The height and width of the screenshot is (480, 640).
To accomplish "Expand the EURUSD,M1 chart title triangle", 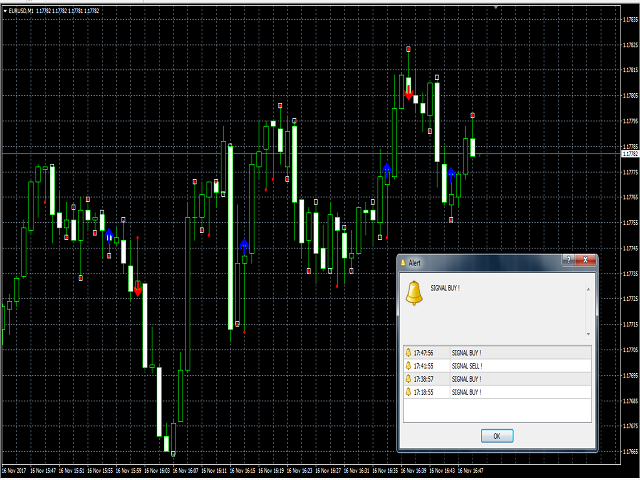I will pos(4,10).
